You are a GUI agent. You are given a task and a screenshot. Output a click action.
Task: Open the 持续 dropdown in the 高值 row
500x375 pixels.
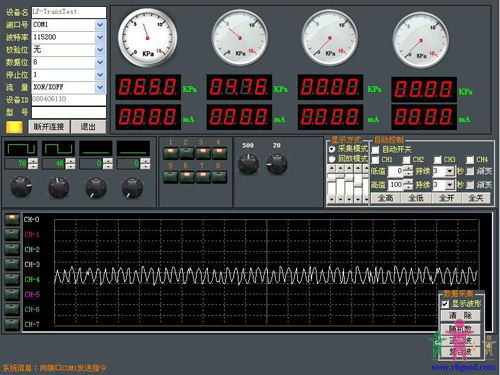(450, 185)
